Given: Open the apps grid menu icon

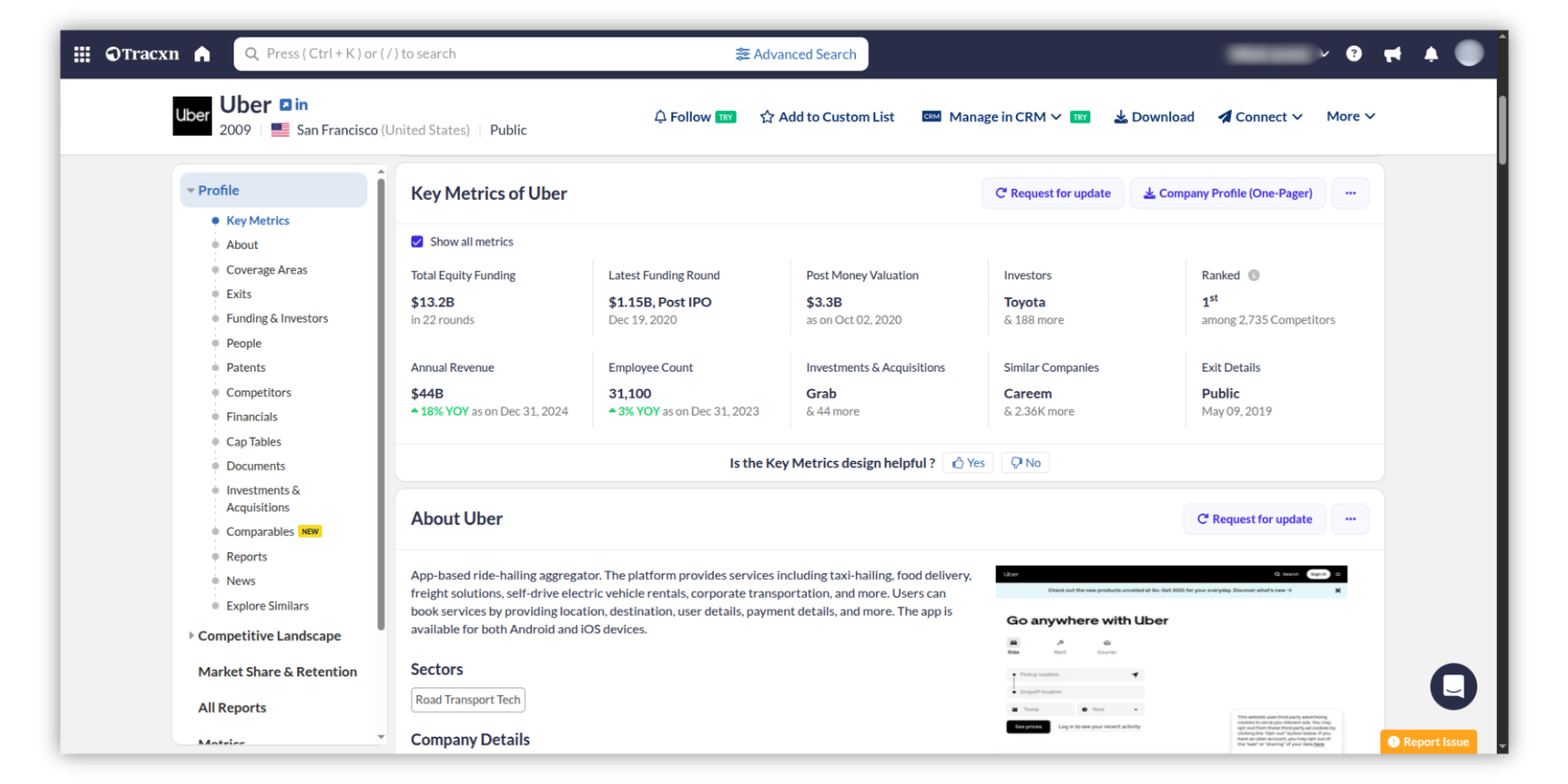Looking at the screenshot, I should pyautogui.click(x=82, y=54).
